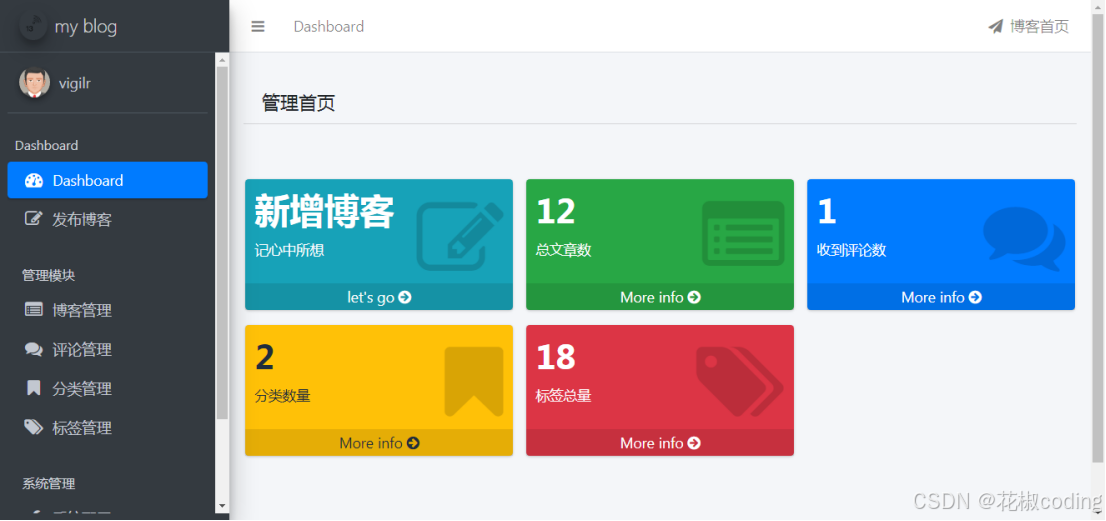Viewport: 1106px width, 521px height.
Task: Click the large pencil-edit icon in 新增博客 card
Action: [460, 236]
